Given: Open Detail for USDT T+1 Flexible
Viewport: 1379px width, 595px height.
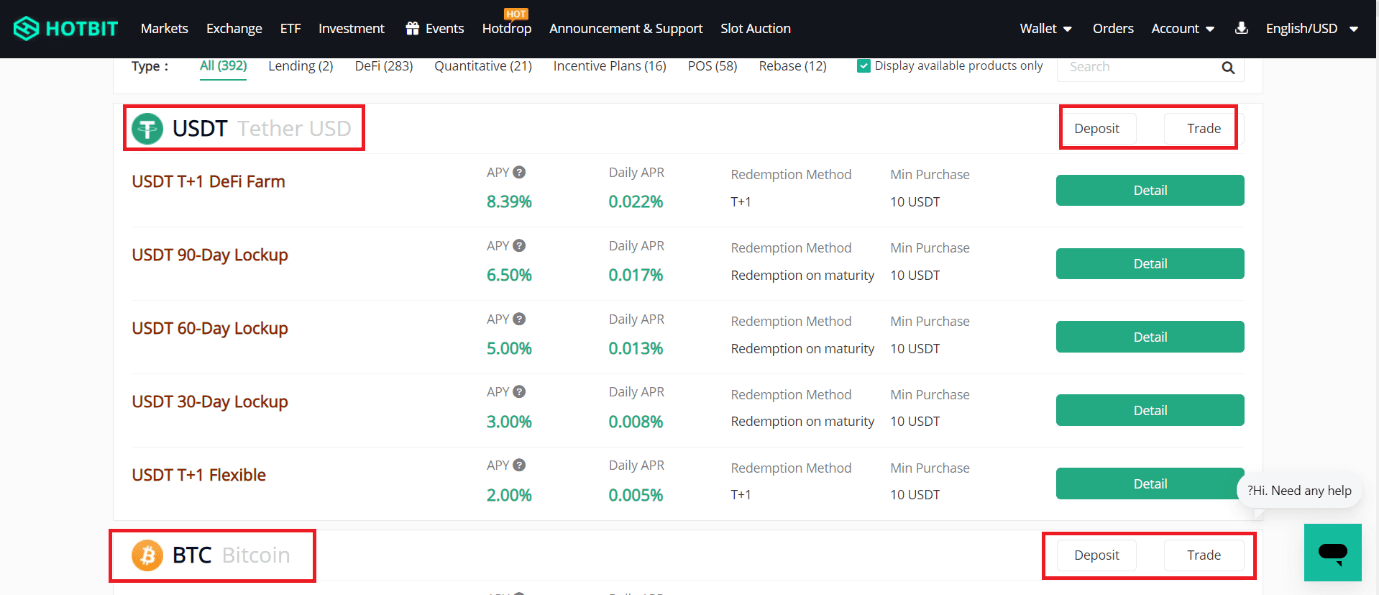Looking at the screenshot, I should (1150, 483).
